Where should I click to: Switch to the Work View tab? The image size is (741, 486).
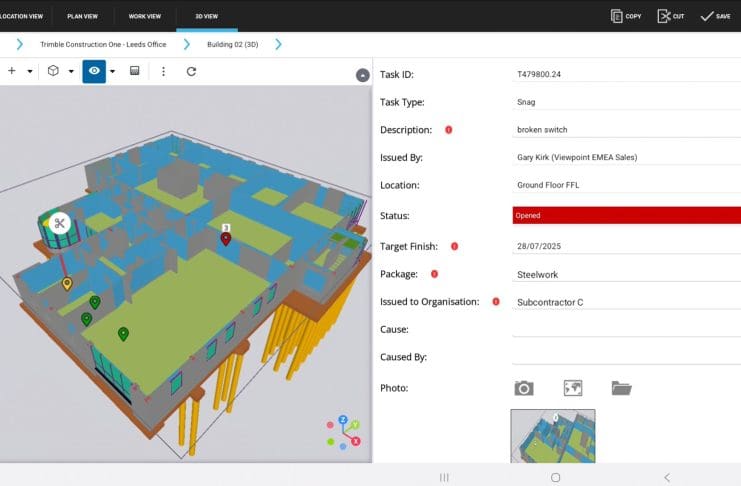pyautogui.click(x=144, y=16)
